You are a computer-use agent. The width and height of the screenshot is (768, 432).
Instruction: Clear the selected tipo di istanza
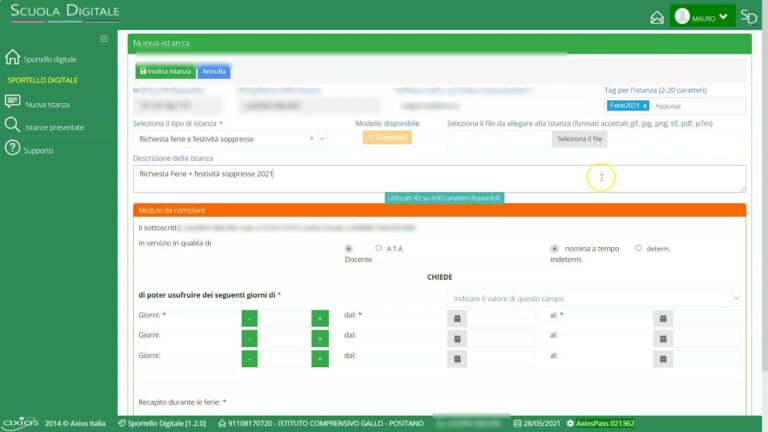point(312,139)
